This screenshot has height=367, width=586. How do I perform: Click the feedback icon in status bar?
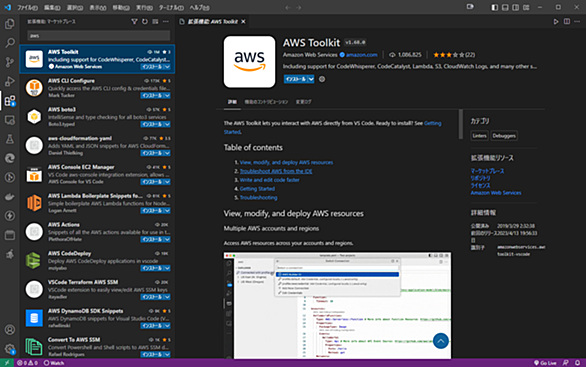tap(566, 363)
